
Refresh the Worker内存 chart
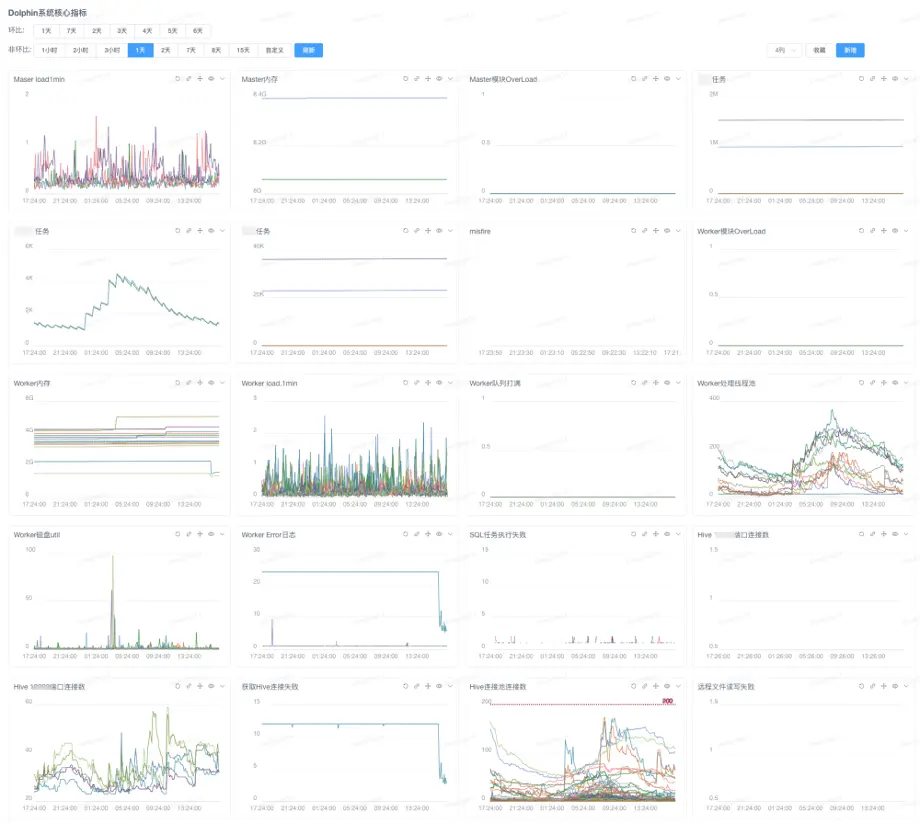[x=177, y=383]
